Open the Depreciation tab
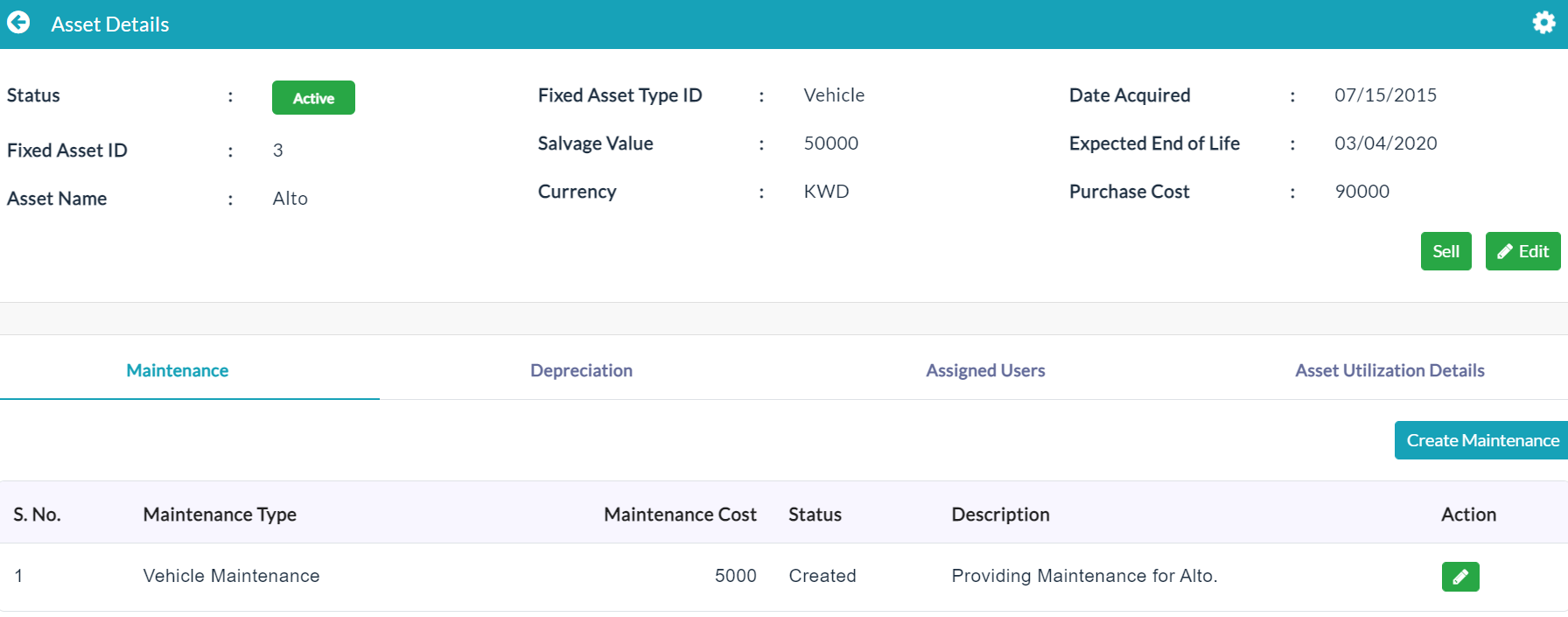This screenshot has height=617, width=1568. pos(581,370)
